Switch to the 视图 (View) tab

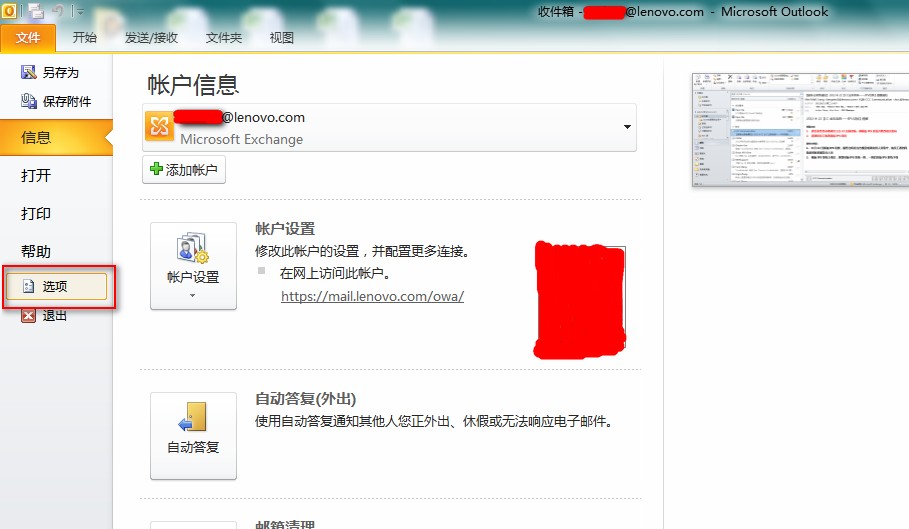click(281, 38)
